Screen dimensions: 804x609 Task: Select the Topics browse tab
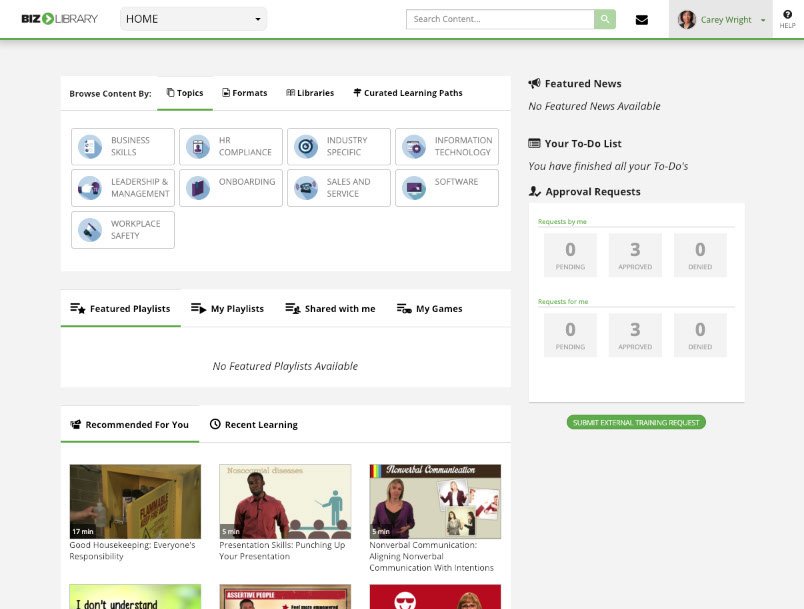pyautogui.click(x=185, y=93)
